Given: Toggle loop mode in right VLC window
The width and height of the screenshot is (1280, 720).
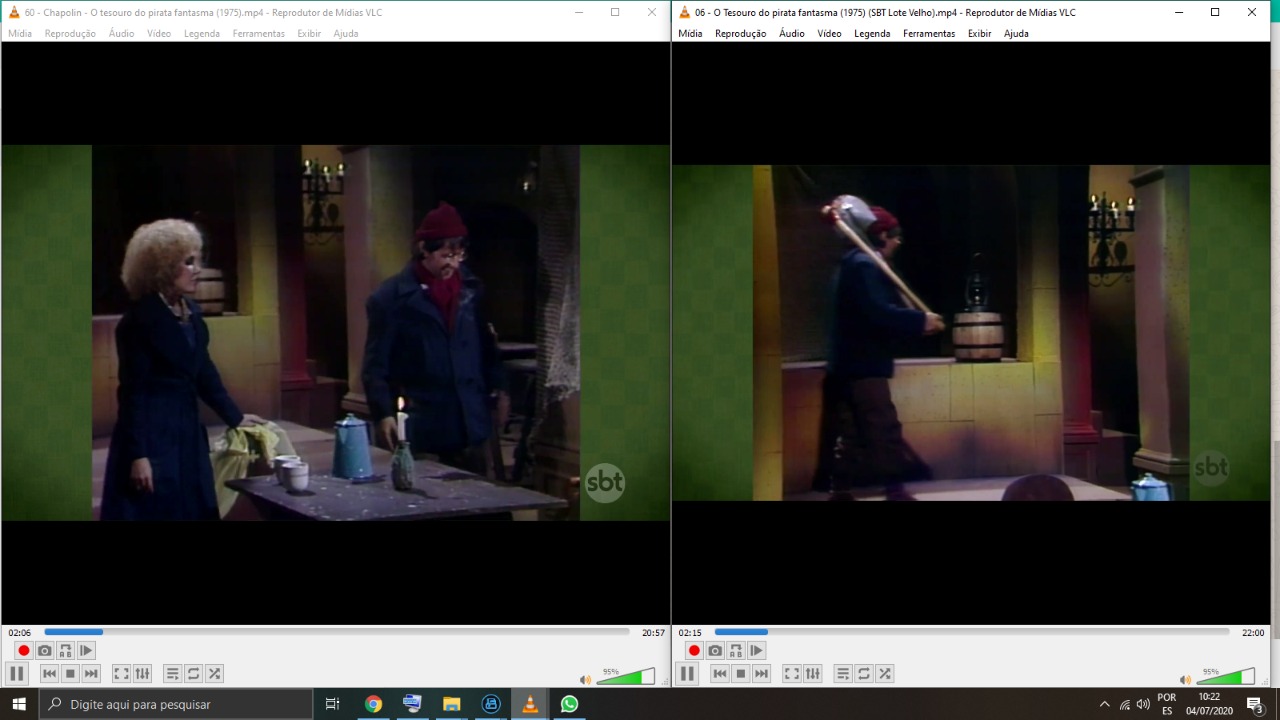Looking at the screenshot, I should (863, 674).
